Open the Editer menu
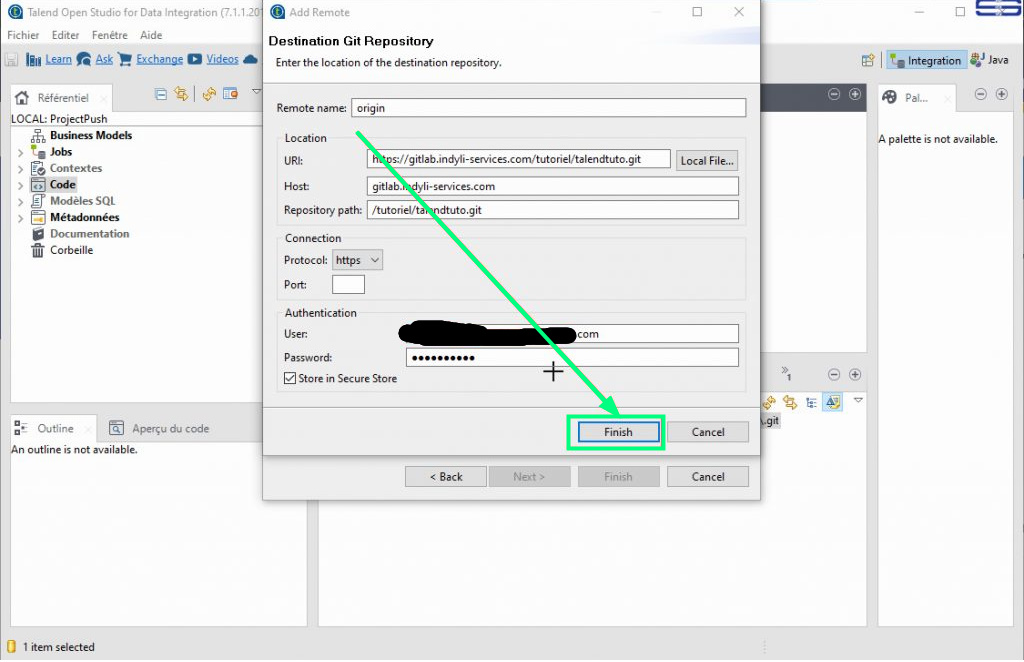 pos(65,35)
